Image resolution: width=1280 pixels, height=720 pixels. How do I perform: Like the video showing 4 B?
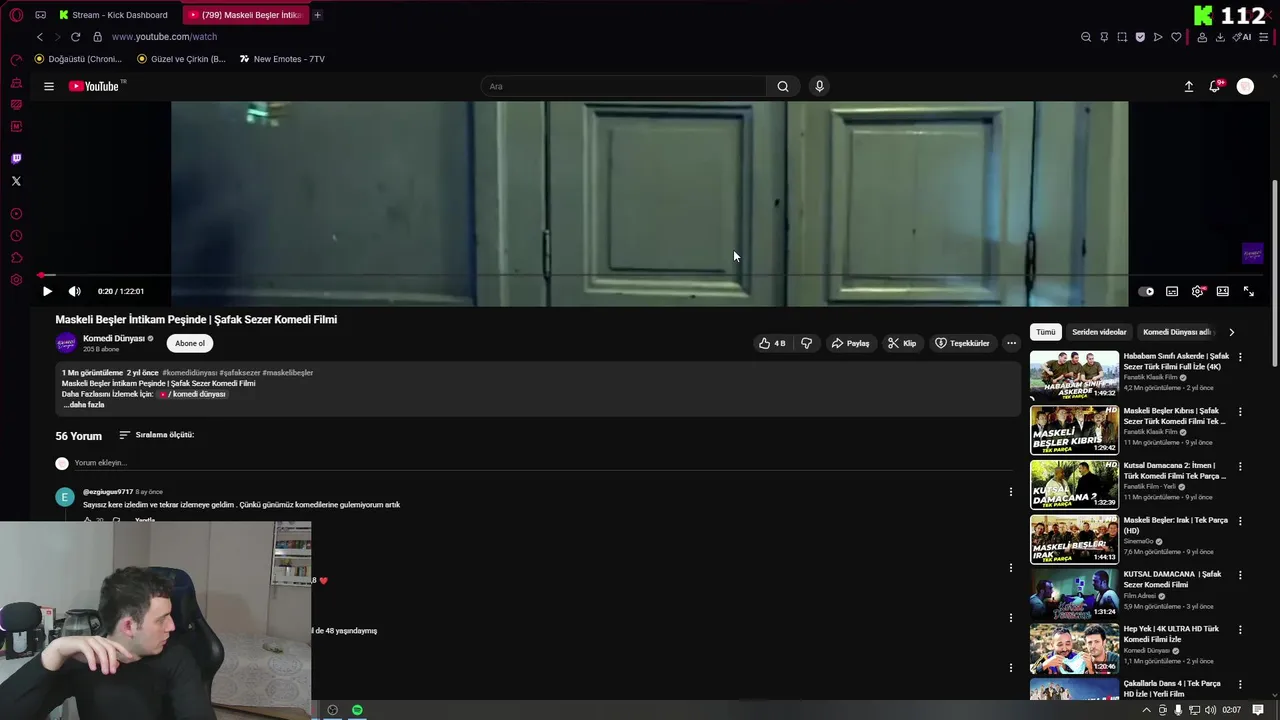tap(772, 343)
